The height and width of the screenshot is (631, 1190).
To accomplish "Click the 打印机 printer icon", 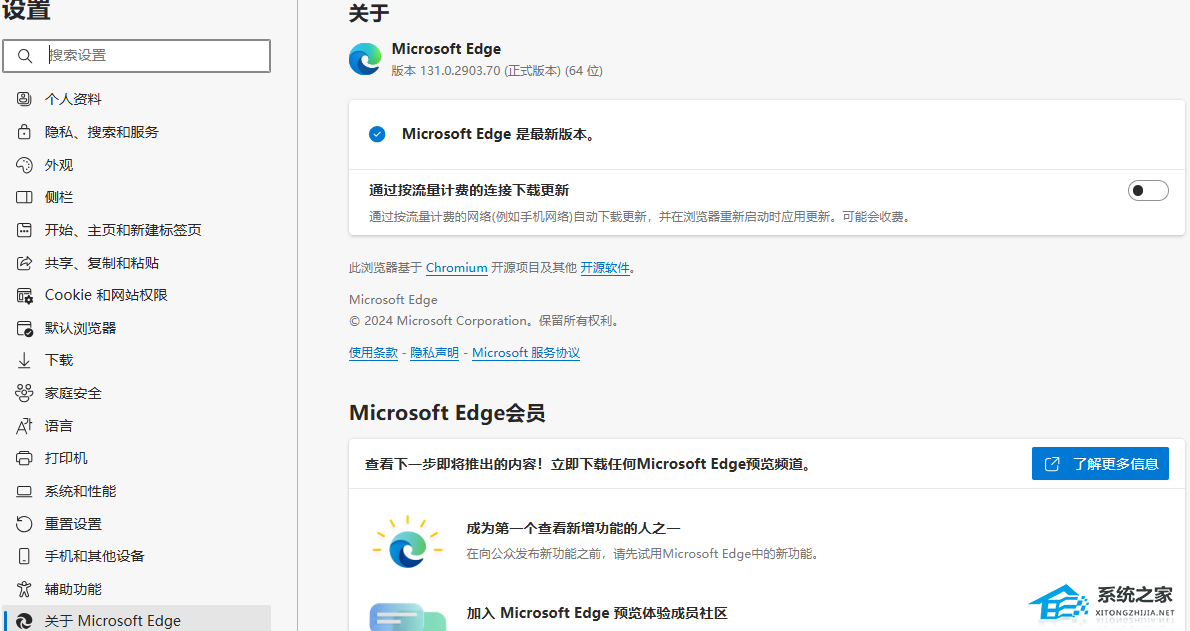I will tap(24, 459).
